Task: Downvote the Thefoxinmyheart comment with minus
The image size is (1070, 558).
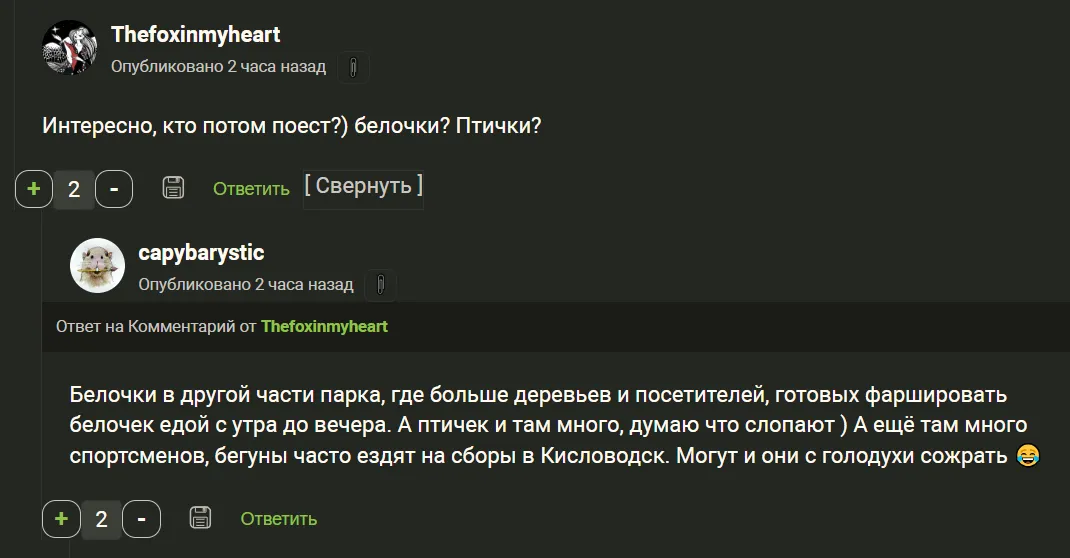Action: 114,188
